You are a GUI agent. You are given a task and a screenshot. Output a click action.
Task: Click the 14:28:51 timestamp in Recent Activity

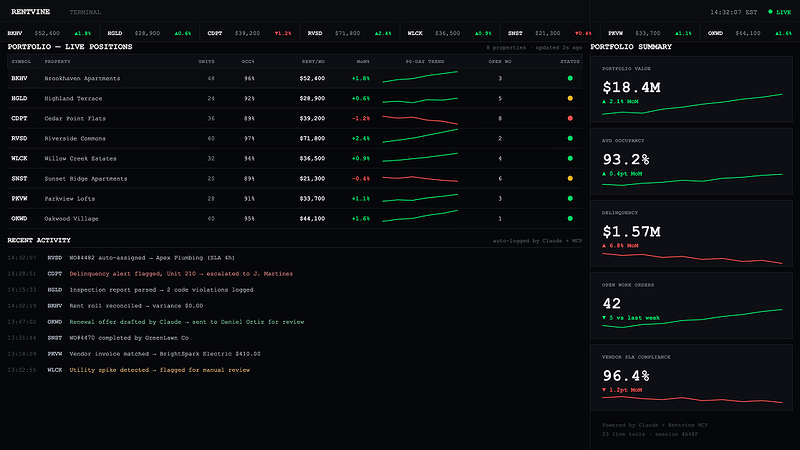(x=22, y=274)
